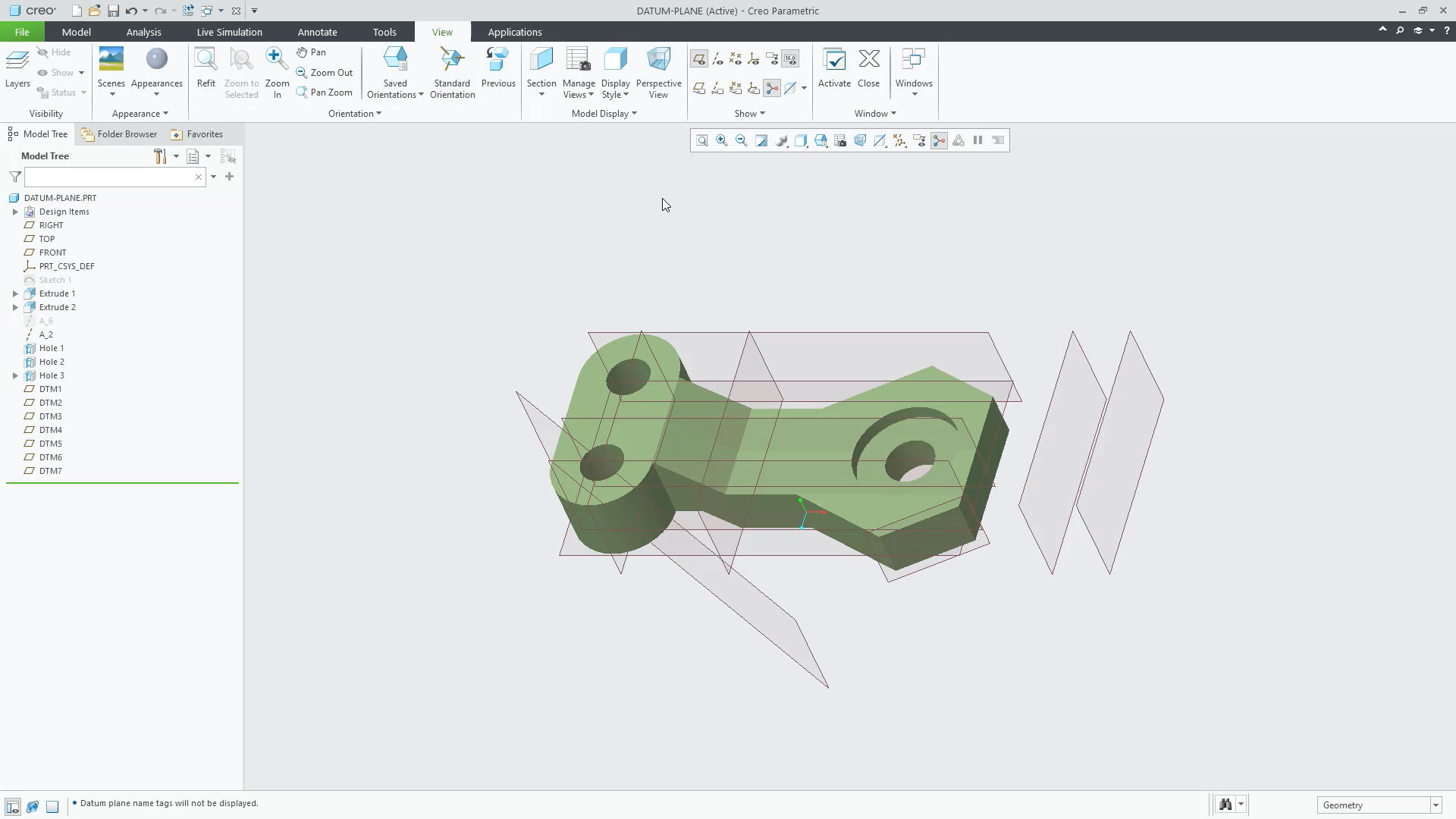
Task: Open the Applications ribbon tab
Action: [515, 32]
